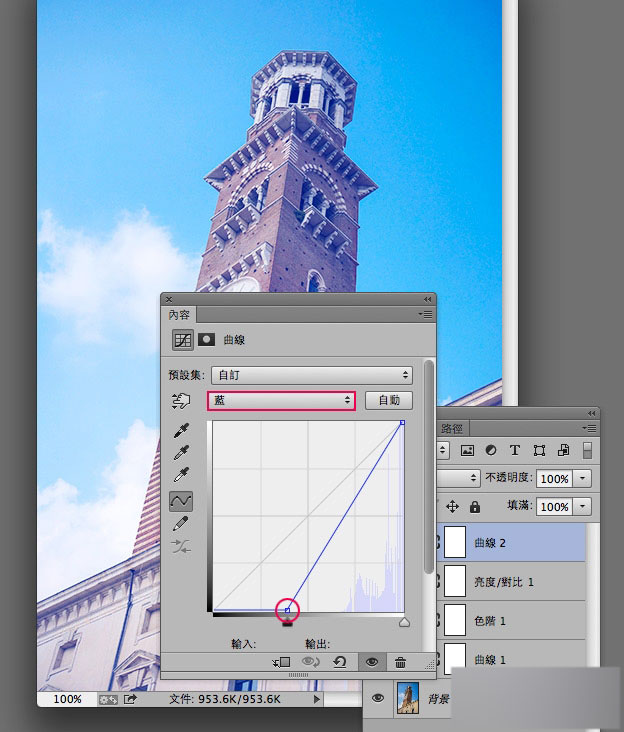Viewport: 624px width, 732px height.
Task: Toggle the layer filtering switch
Action: (x=588, y=450)
